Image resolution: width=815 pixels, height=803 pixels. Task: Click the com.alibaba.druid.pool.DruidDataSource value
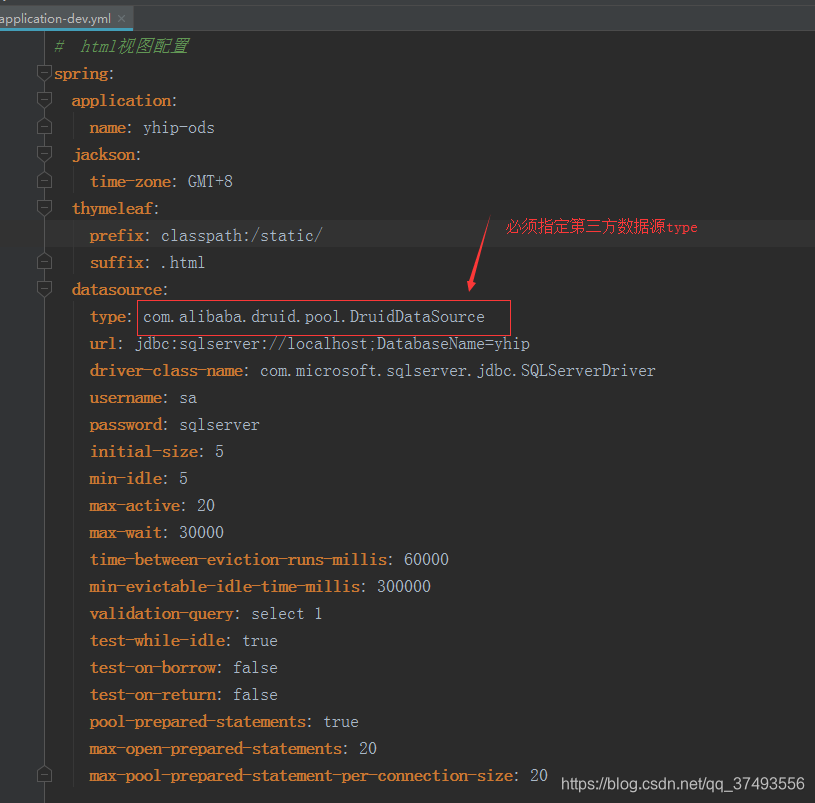point(313,317)
